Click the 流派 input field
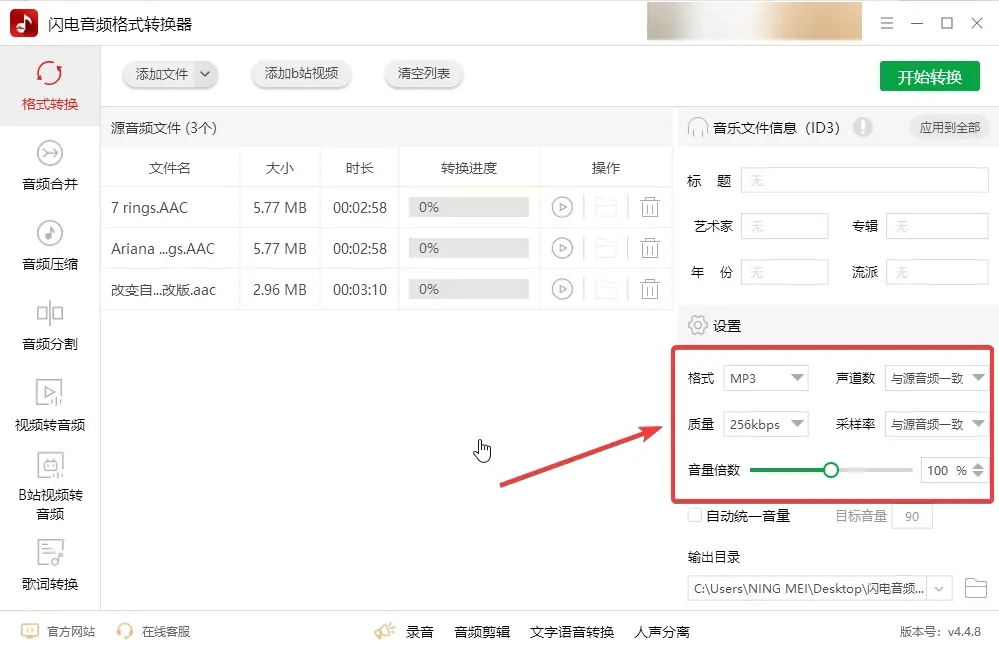Screen dimensions: 999x649 [x=937, y=273]
